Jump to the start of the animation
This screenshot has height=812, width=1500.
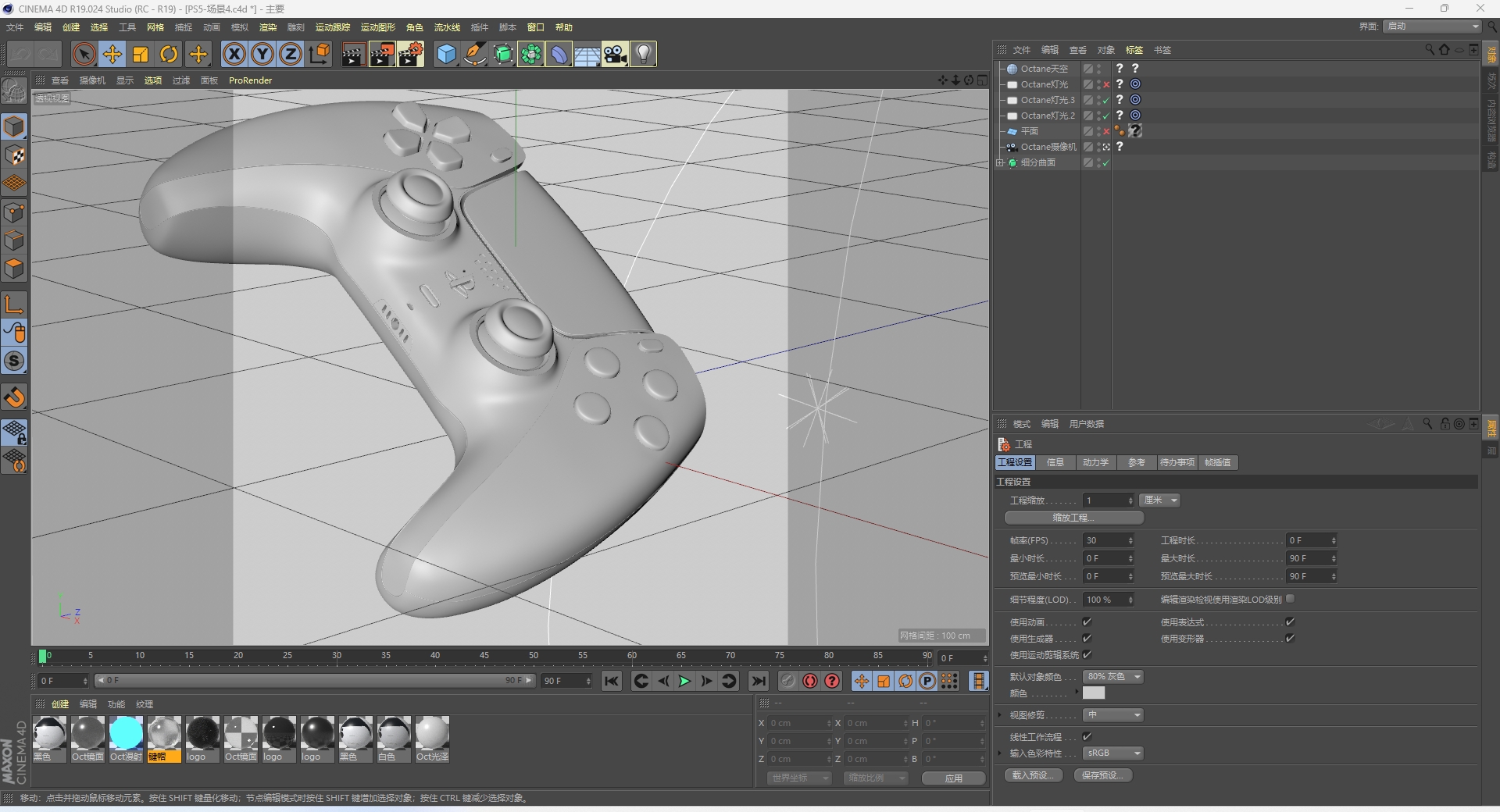coord(612,681)
